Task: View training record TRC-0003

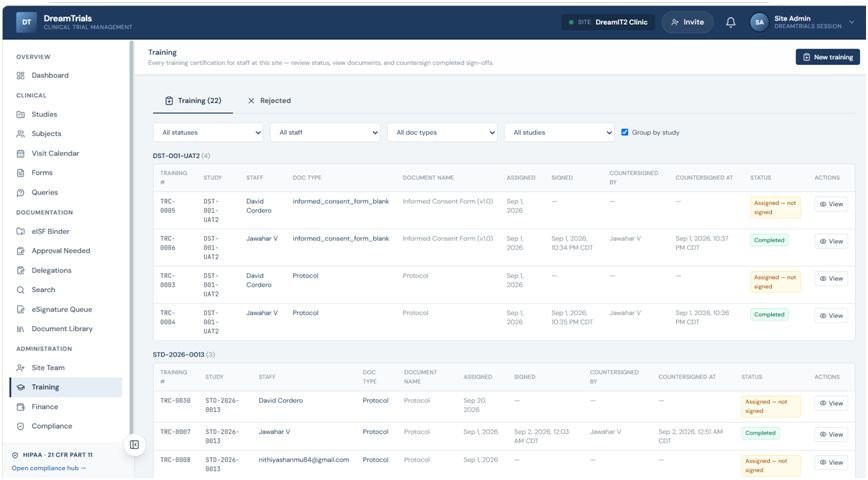Action: 831,278
